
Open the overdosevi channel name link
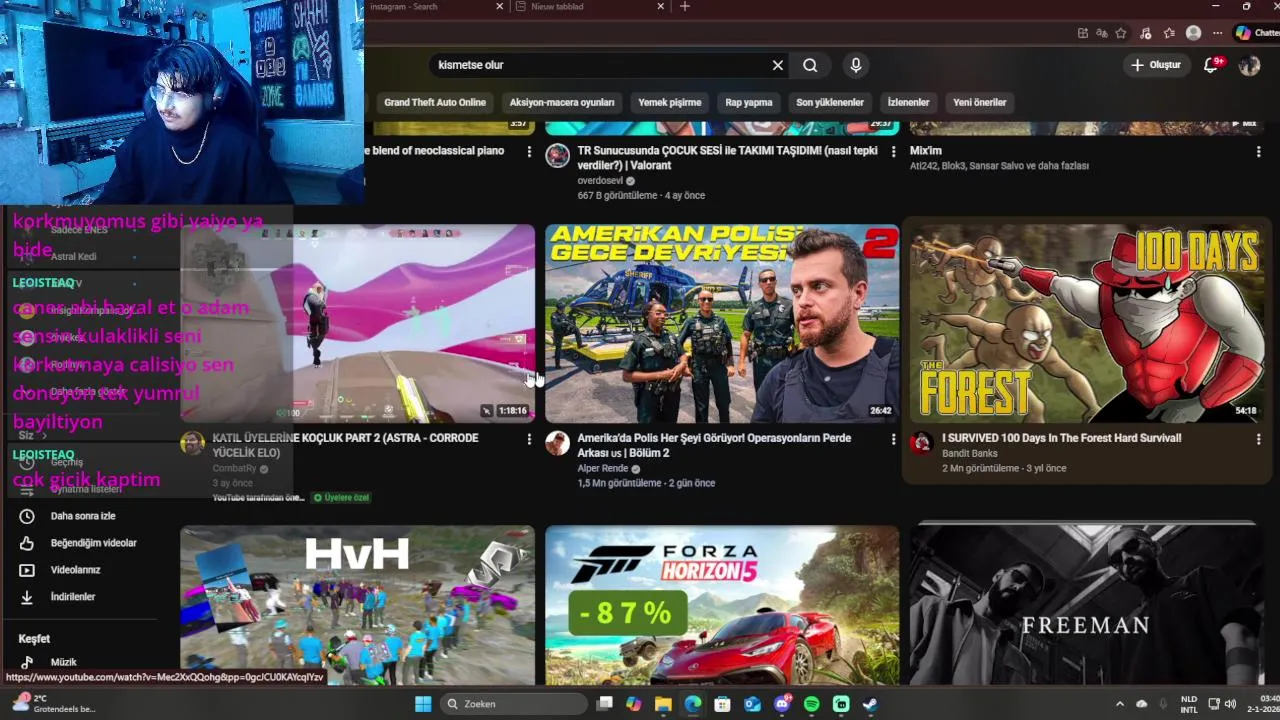pyautogui.click(x=600, y=181)
